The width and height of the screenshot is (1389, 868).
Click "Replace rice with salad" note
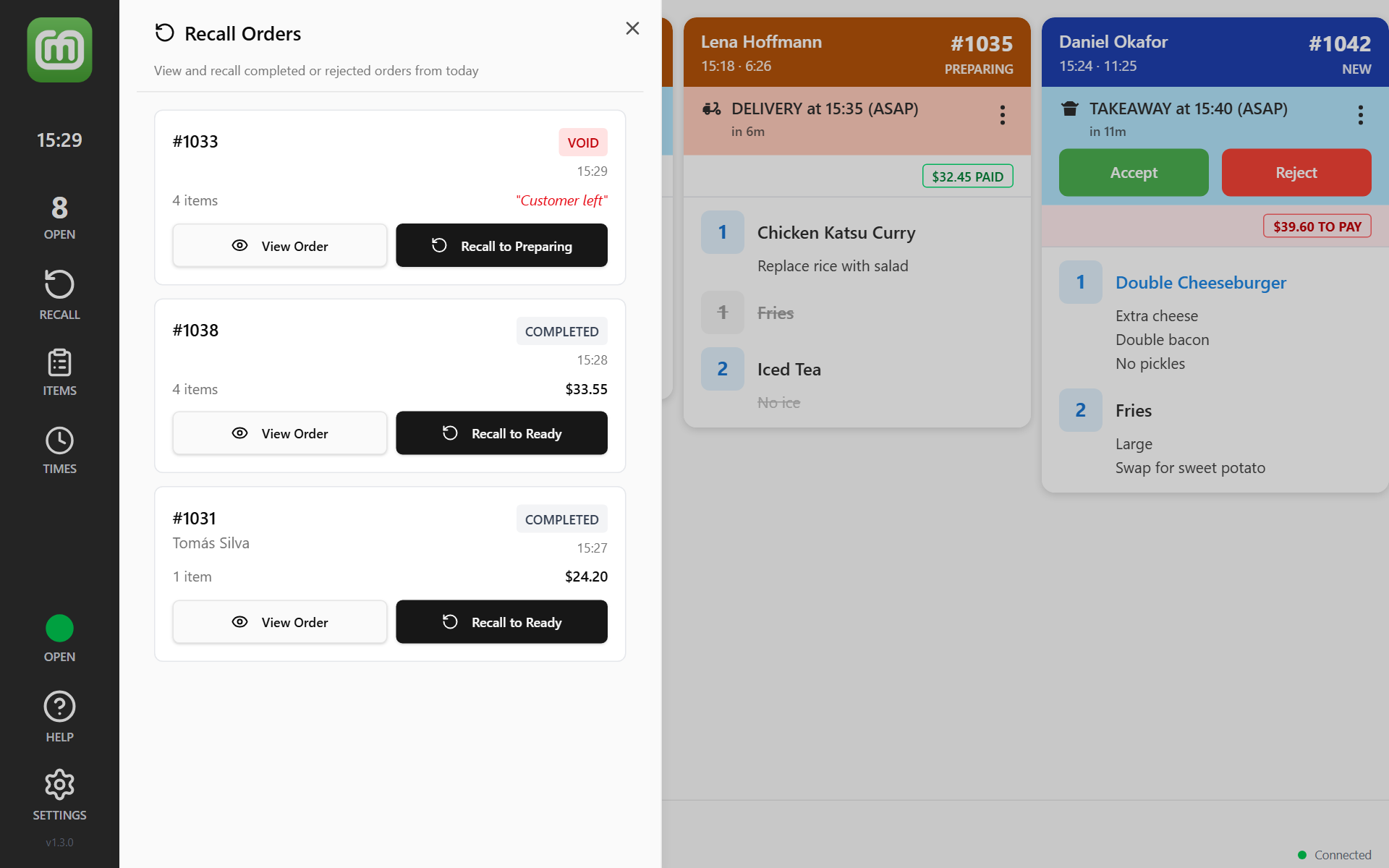click(x=832, y=266)
